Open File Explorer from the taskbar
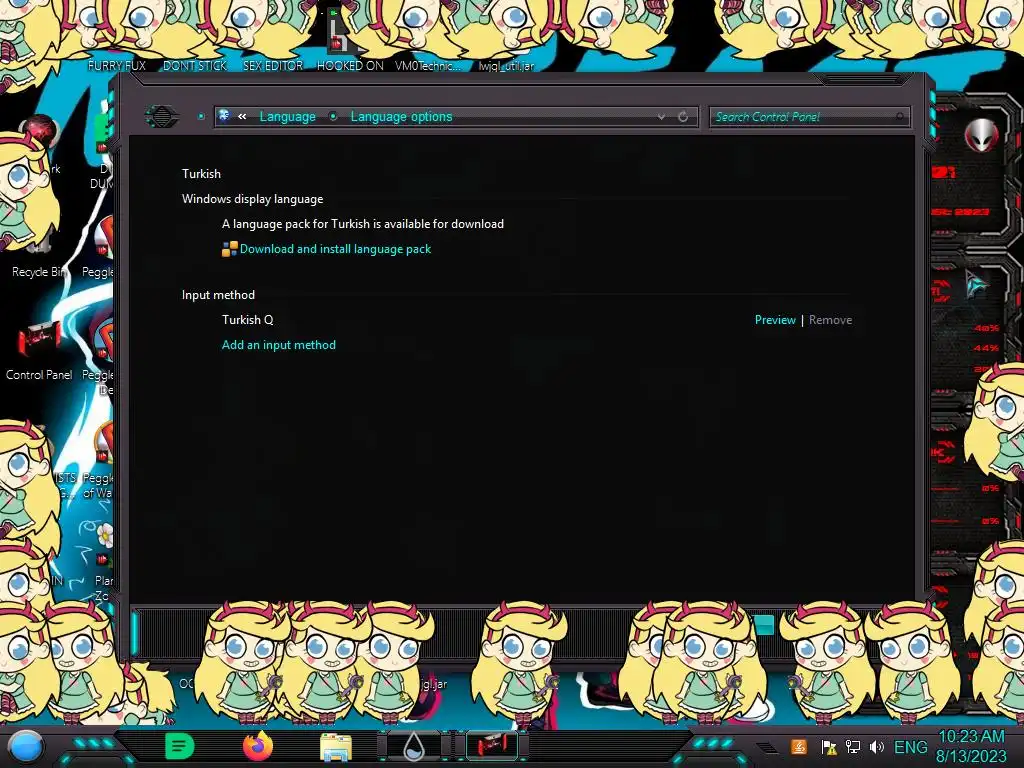The height and width of the screenshot is (768, 1024). point(336,747)
